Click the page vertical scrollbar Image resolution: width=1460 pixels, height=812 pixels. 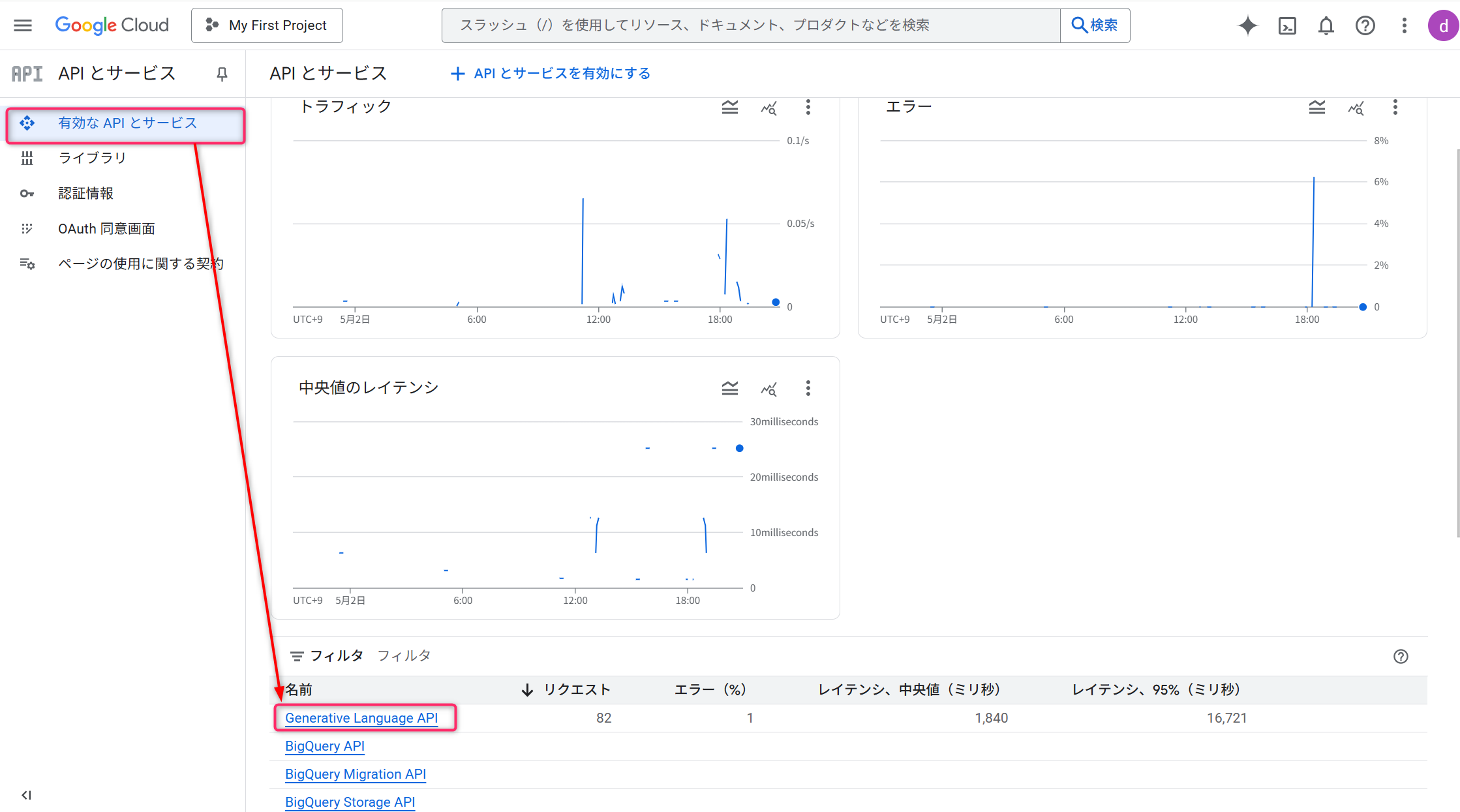pyautogui.click(x=1457, y=342)
